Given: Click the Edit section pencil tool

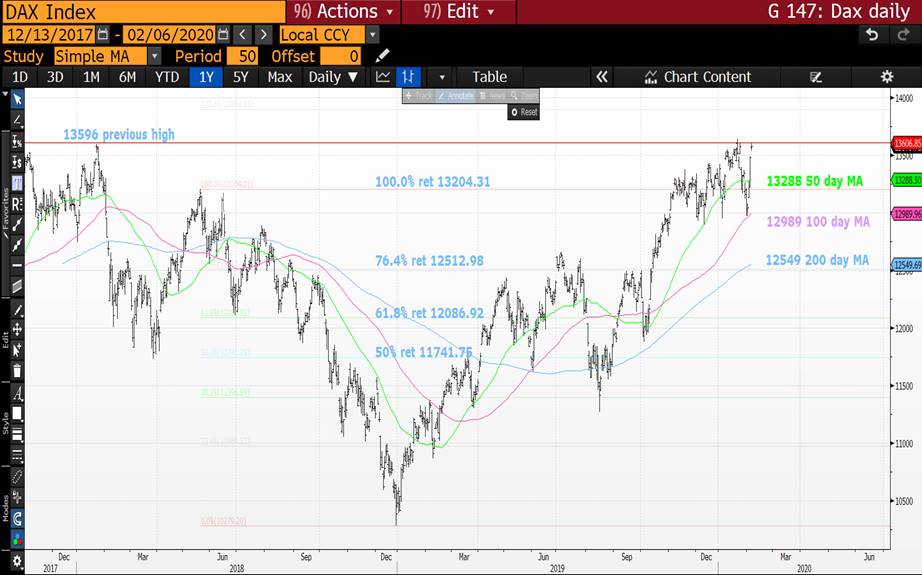Looking at the screenshot, I should 17,310.
